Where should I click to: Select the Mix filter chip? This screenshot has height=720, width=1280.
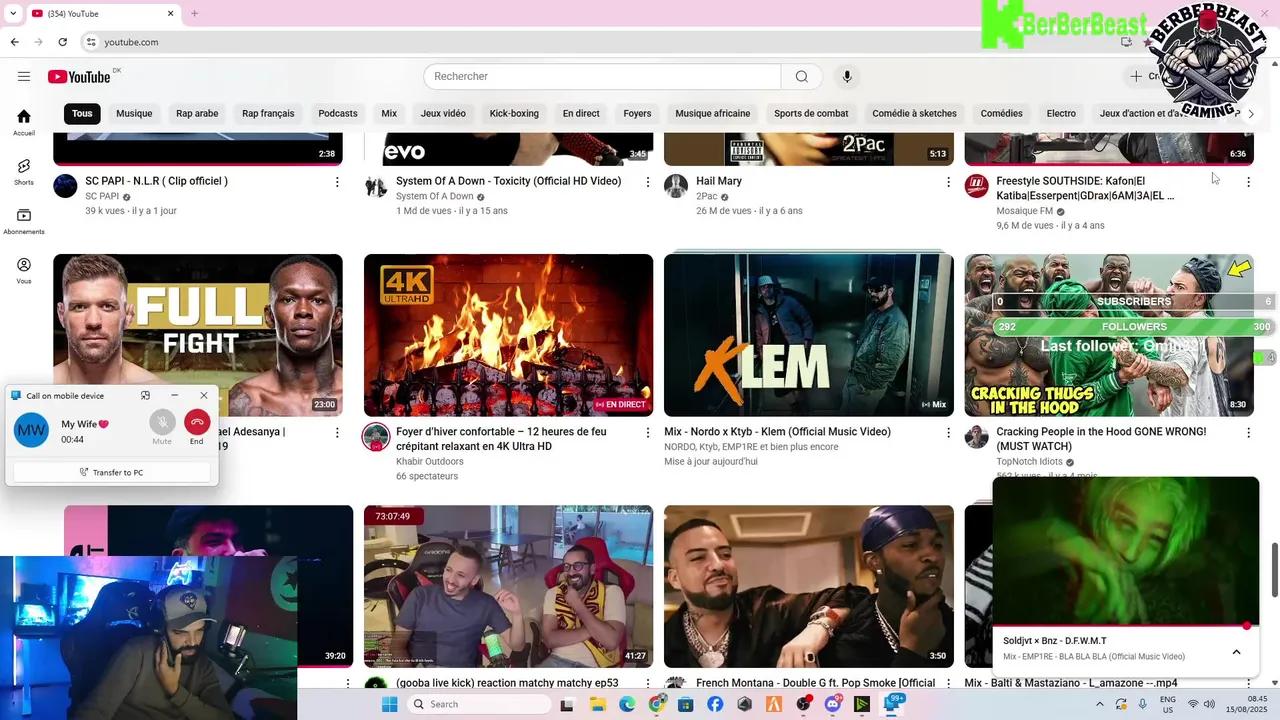[x=389, y=113]
